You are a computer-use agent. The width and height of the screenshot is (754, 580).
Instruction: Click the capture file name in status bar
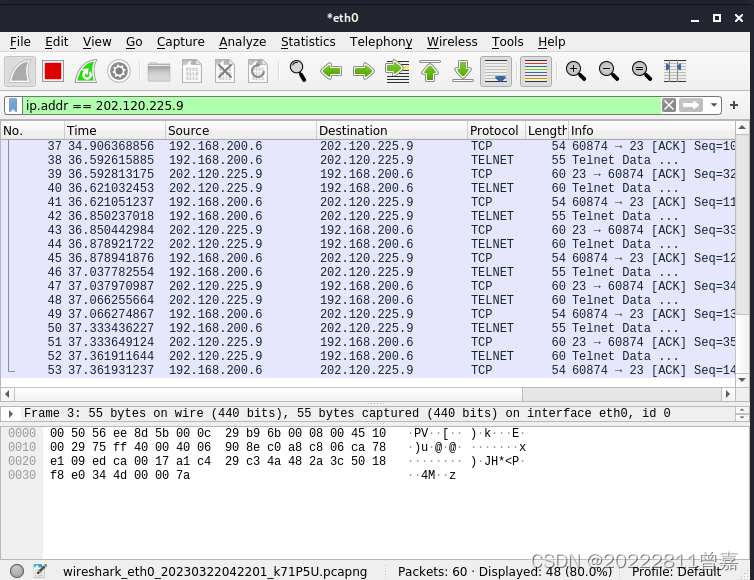215,571
